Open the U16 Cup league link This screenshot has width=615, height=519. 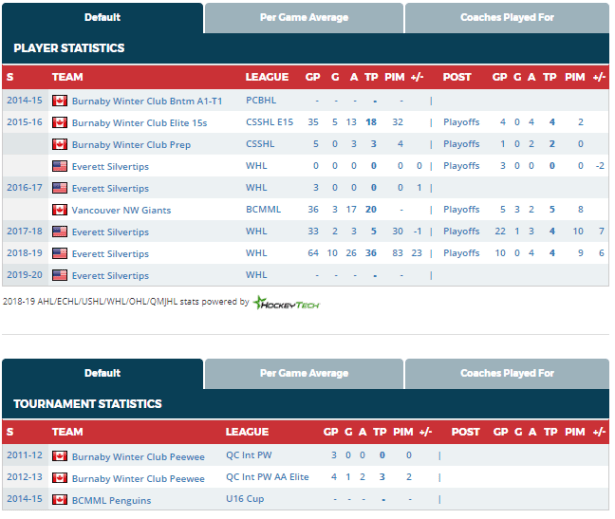coord(246,497)
